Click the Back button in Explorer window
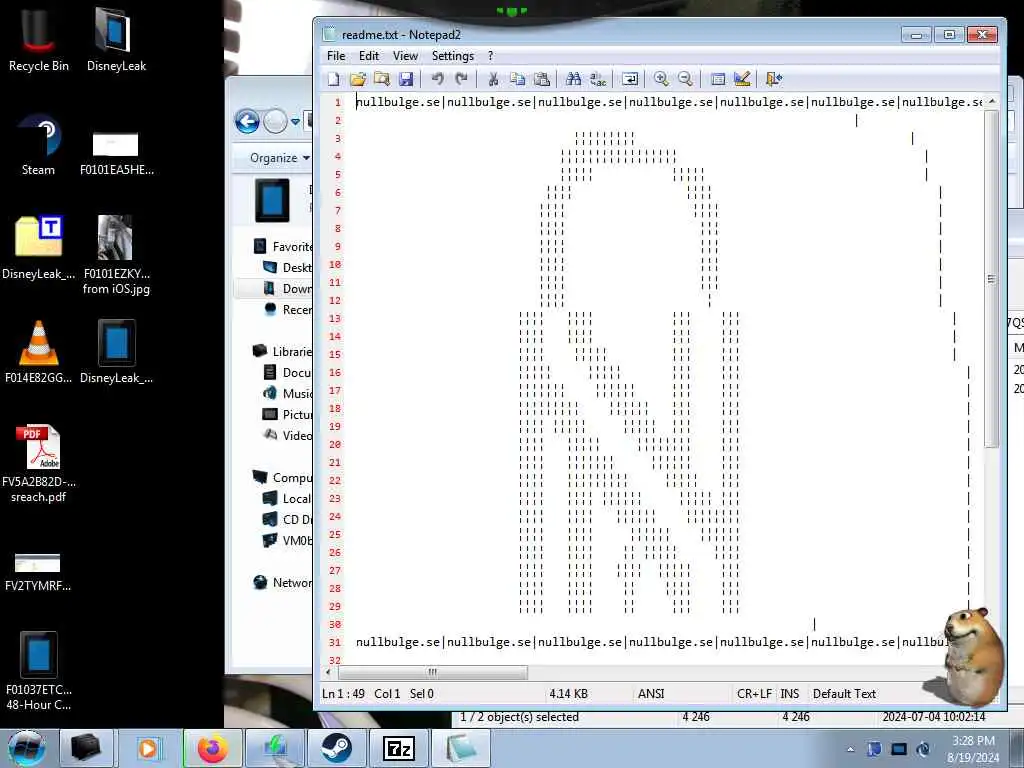 (x=248, y=121)
